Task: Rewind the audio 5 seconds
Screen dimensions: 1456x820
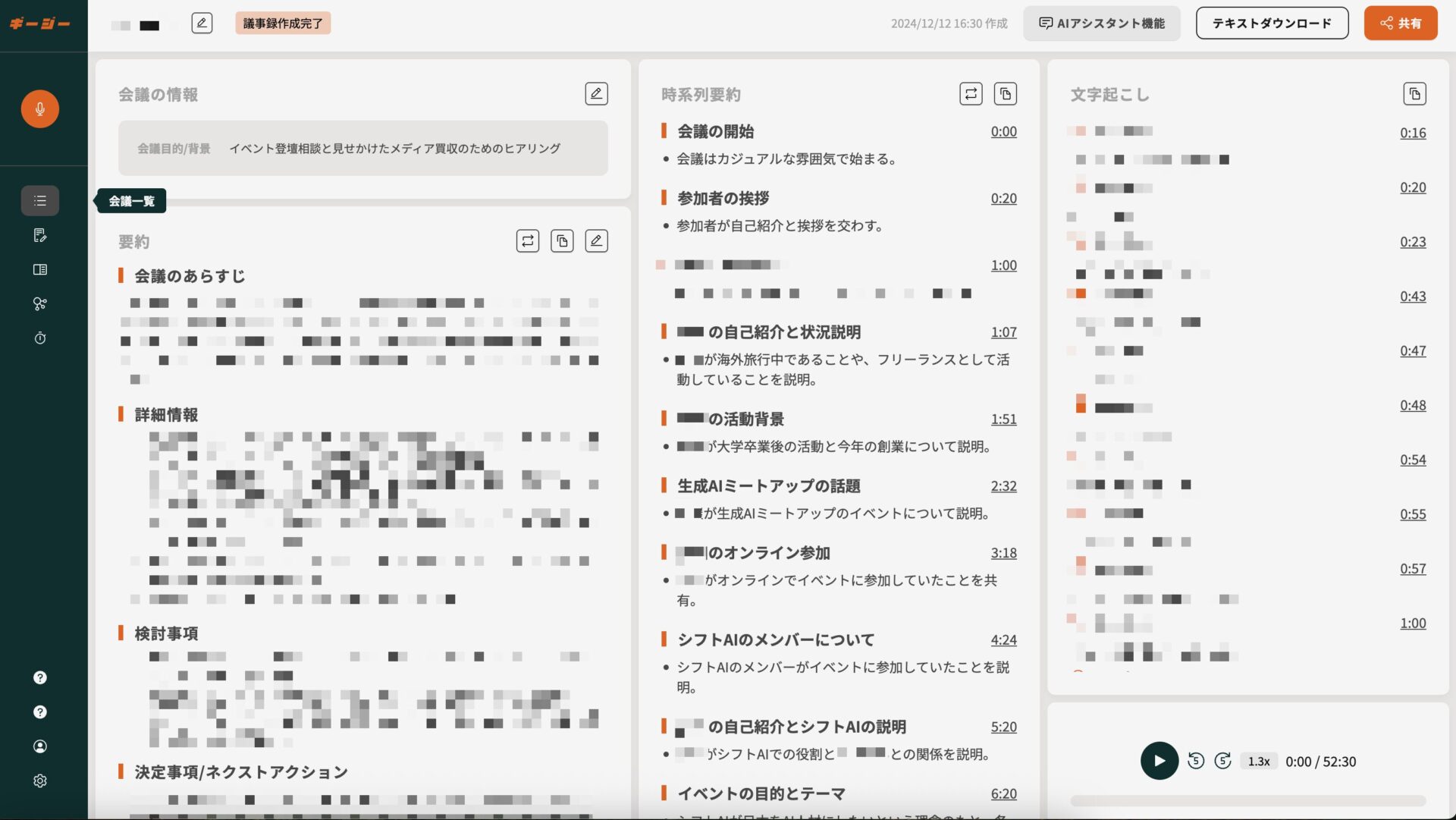Action: (x=1197, y=761)
